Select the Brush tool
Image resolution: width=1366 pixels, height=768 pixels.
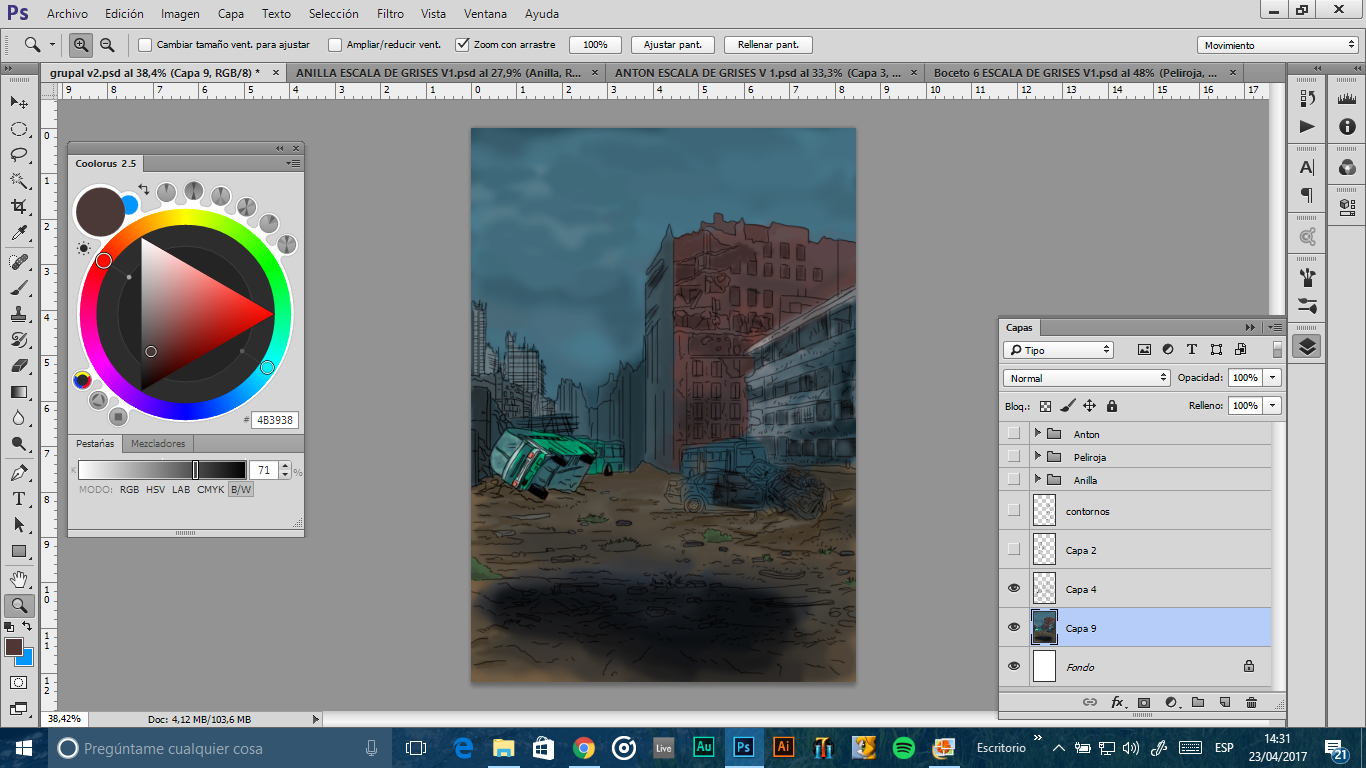[x=19, y=288]
